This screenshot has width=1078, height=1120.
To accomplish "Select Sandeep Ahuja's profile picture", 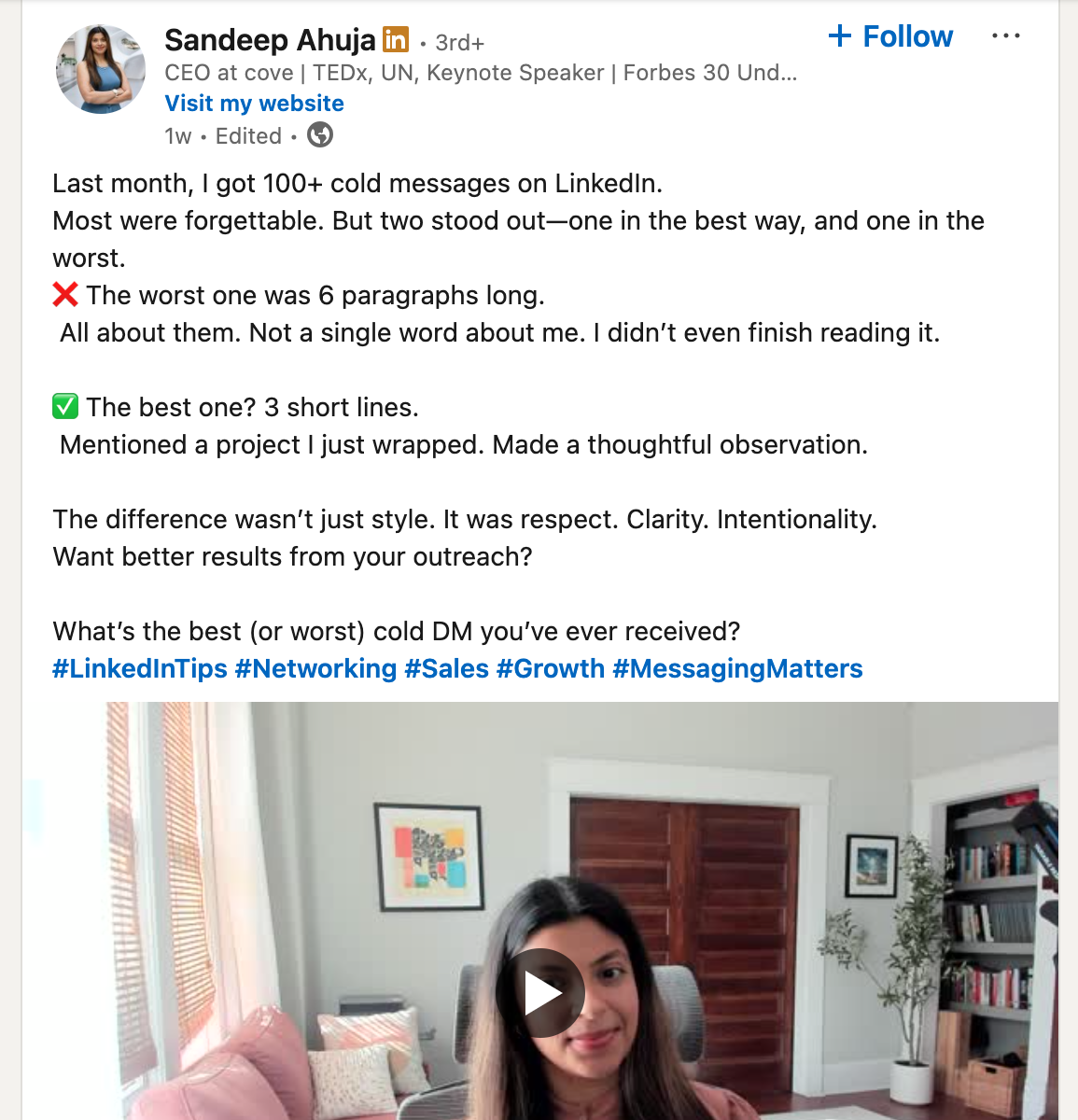I will [x=100, y=68].
